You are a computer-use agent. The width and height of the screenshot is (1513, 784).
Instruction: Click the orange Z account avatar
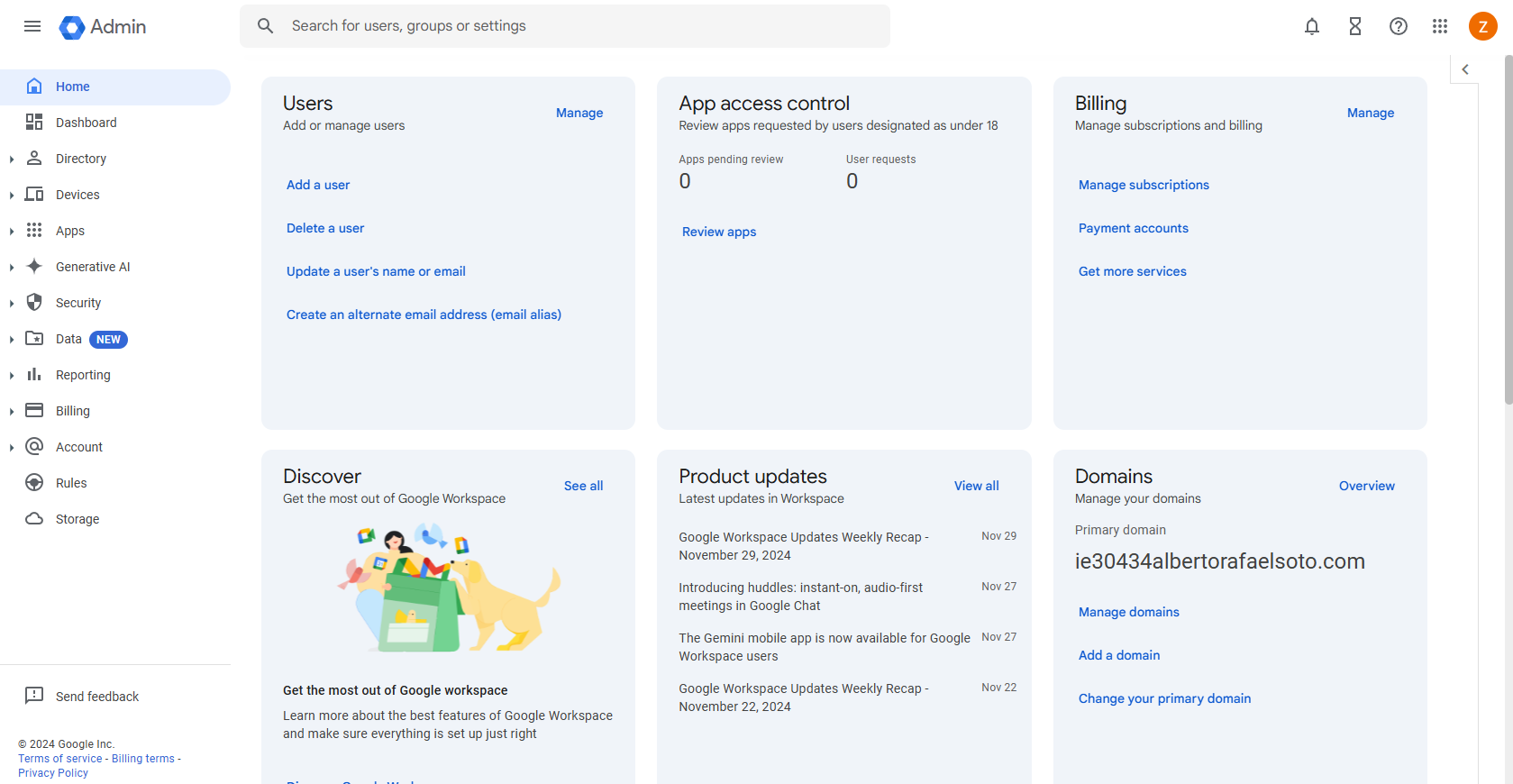(x=1482, y=26)
